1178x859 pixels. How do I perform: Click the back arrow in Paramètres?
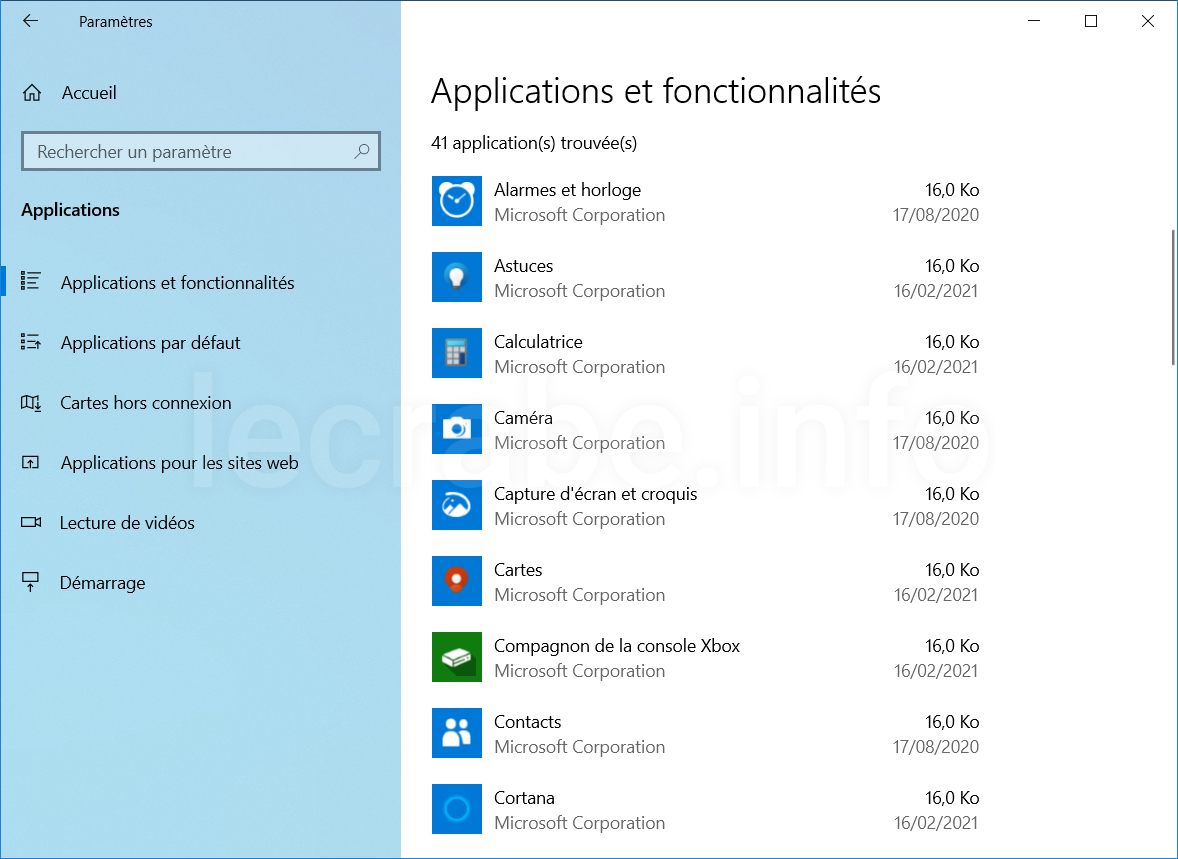coord(30,21)
